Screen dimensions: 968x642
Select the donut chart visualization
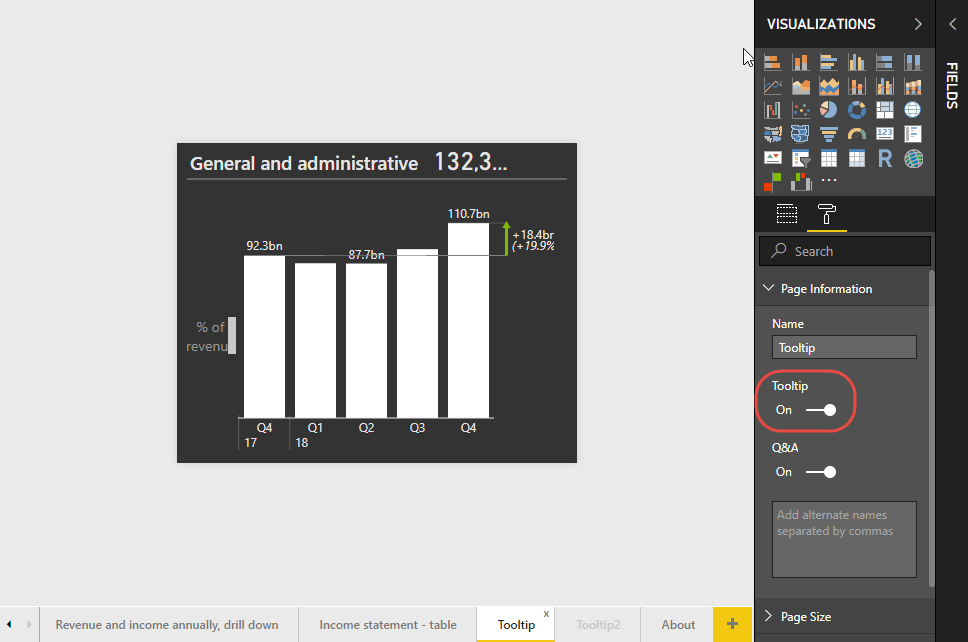(857, 110)
